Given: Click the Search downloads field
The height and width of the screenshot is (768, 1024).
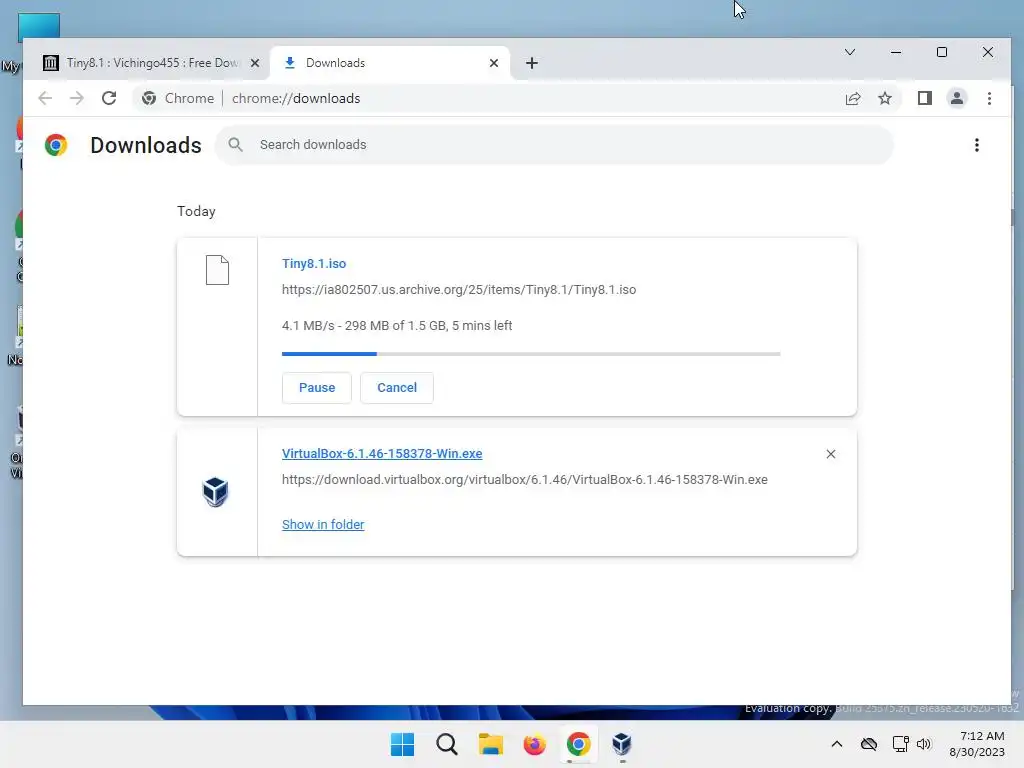Looking at the screenshot, I should (554, 145).
